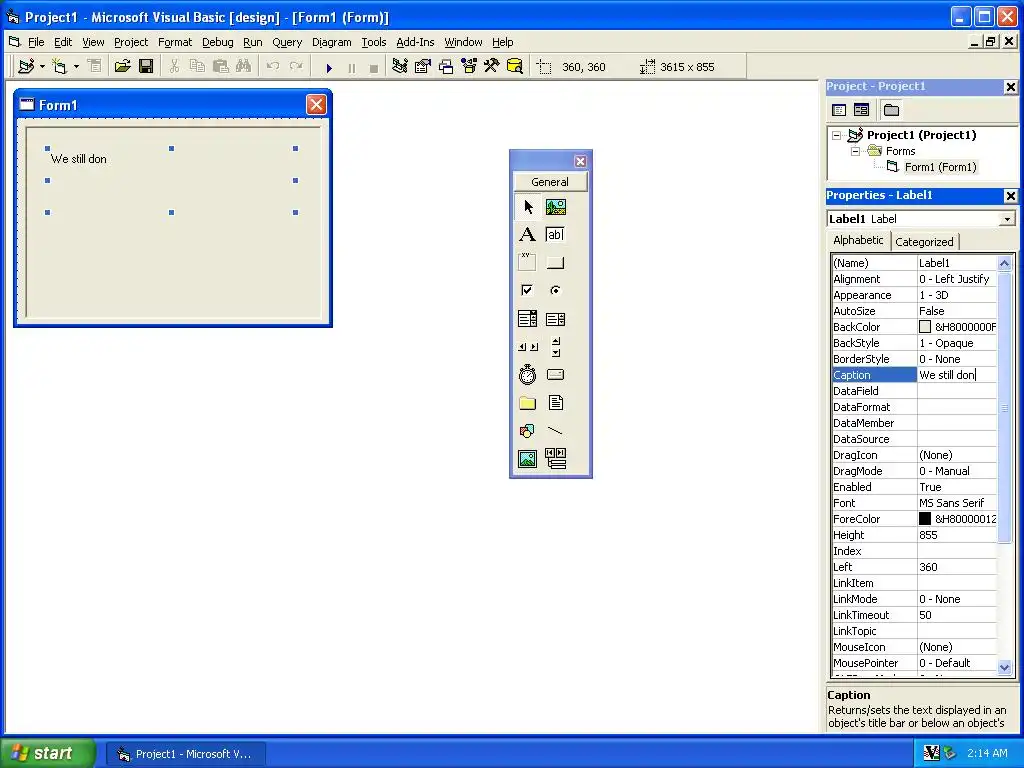Select the Timer tool in toolbox
The width and height of the screenshot is (1024, 768).
point(528,375)
